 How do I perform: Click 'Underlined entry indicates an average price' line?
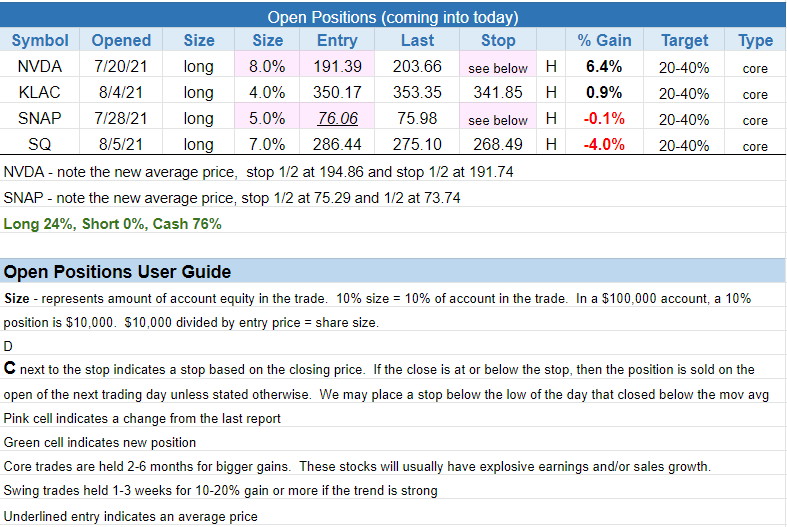(x=130, y=516)
